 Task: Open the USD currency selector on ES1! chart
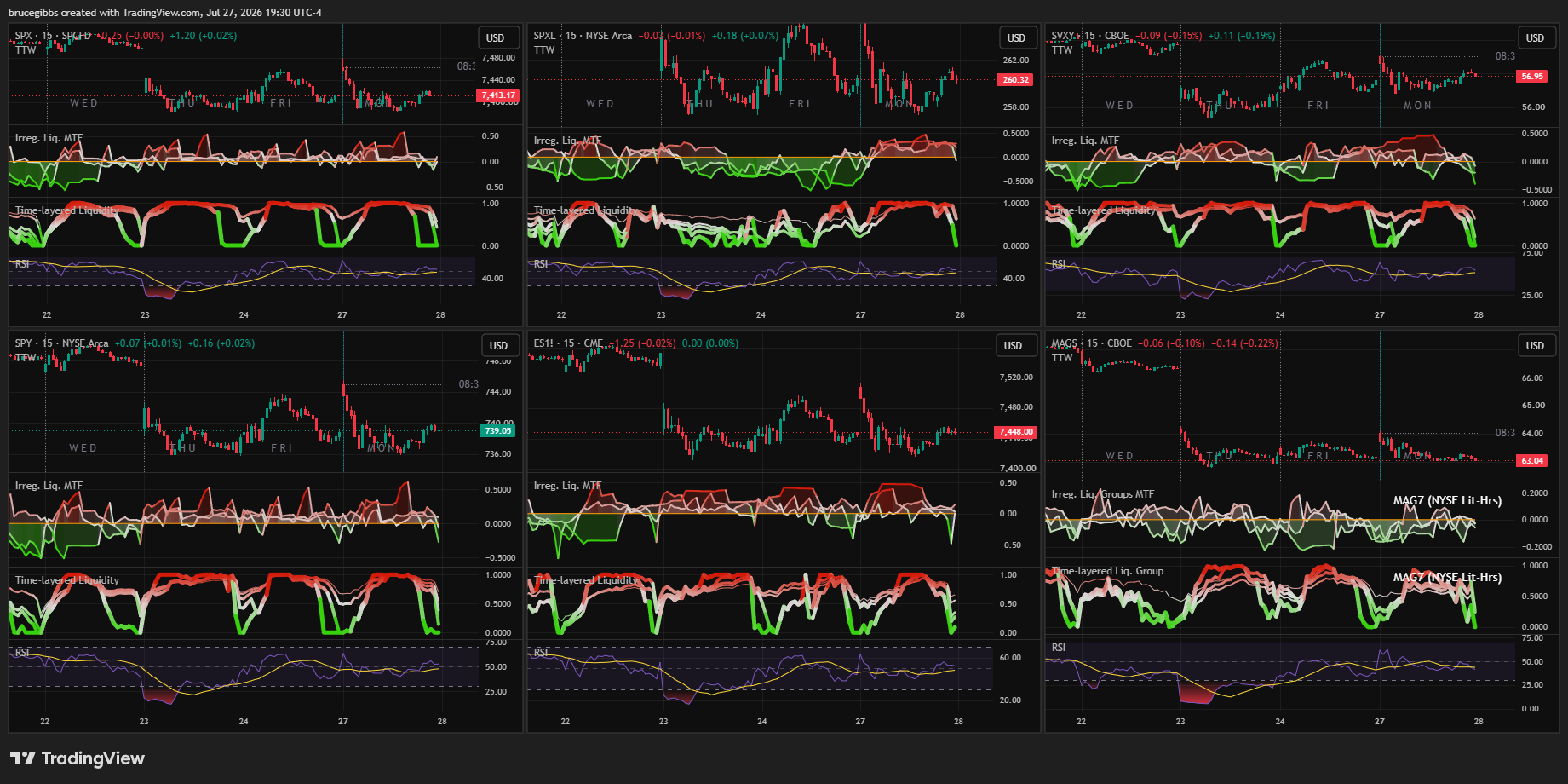1014,346
